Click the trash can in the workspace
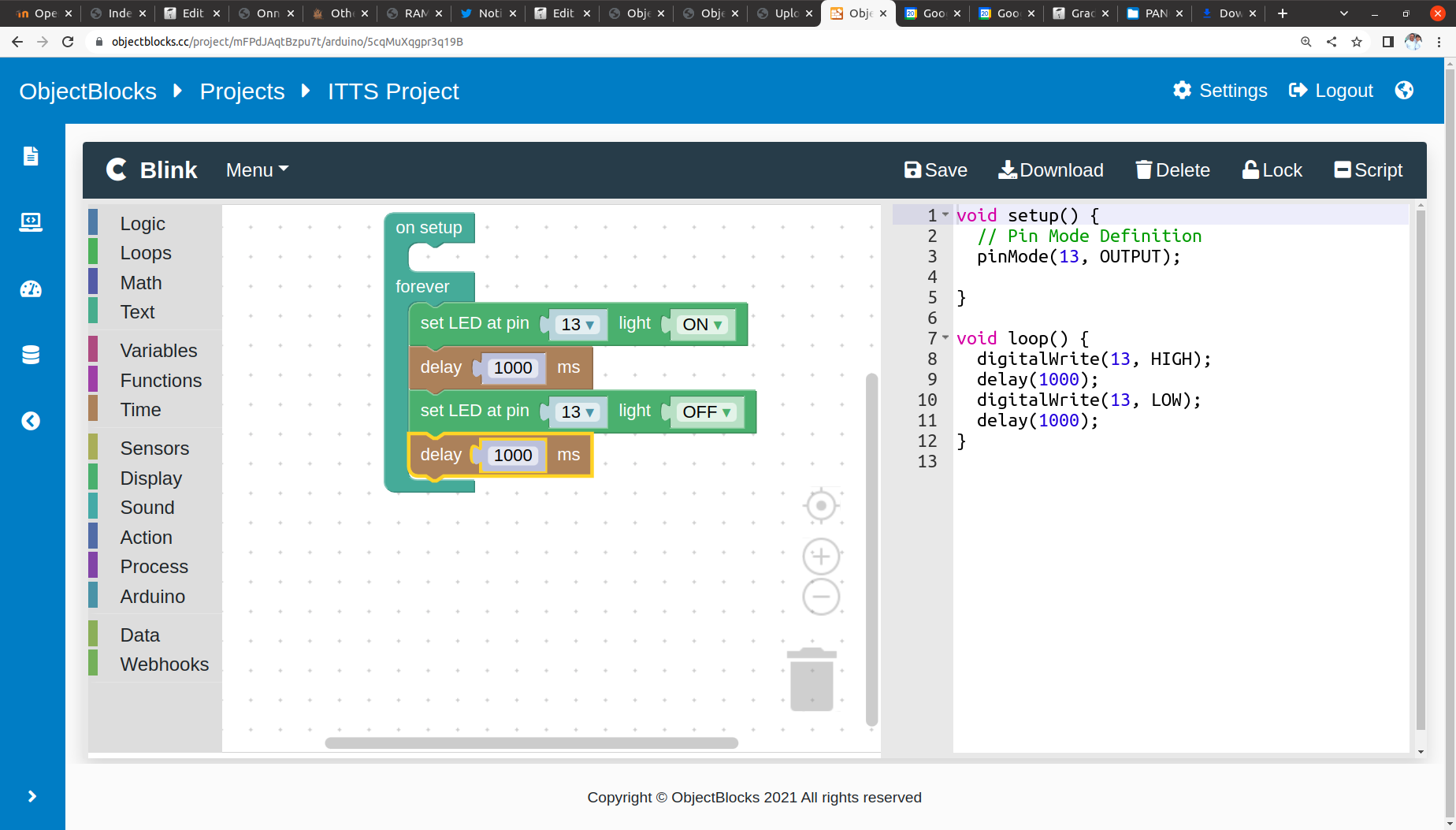This screenshot has width=1456, height=830. [812, 679]
